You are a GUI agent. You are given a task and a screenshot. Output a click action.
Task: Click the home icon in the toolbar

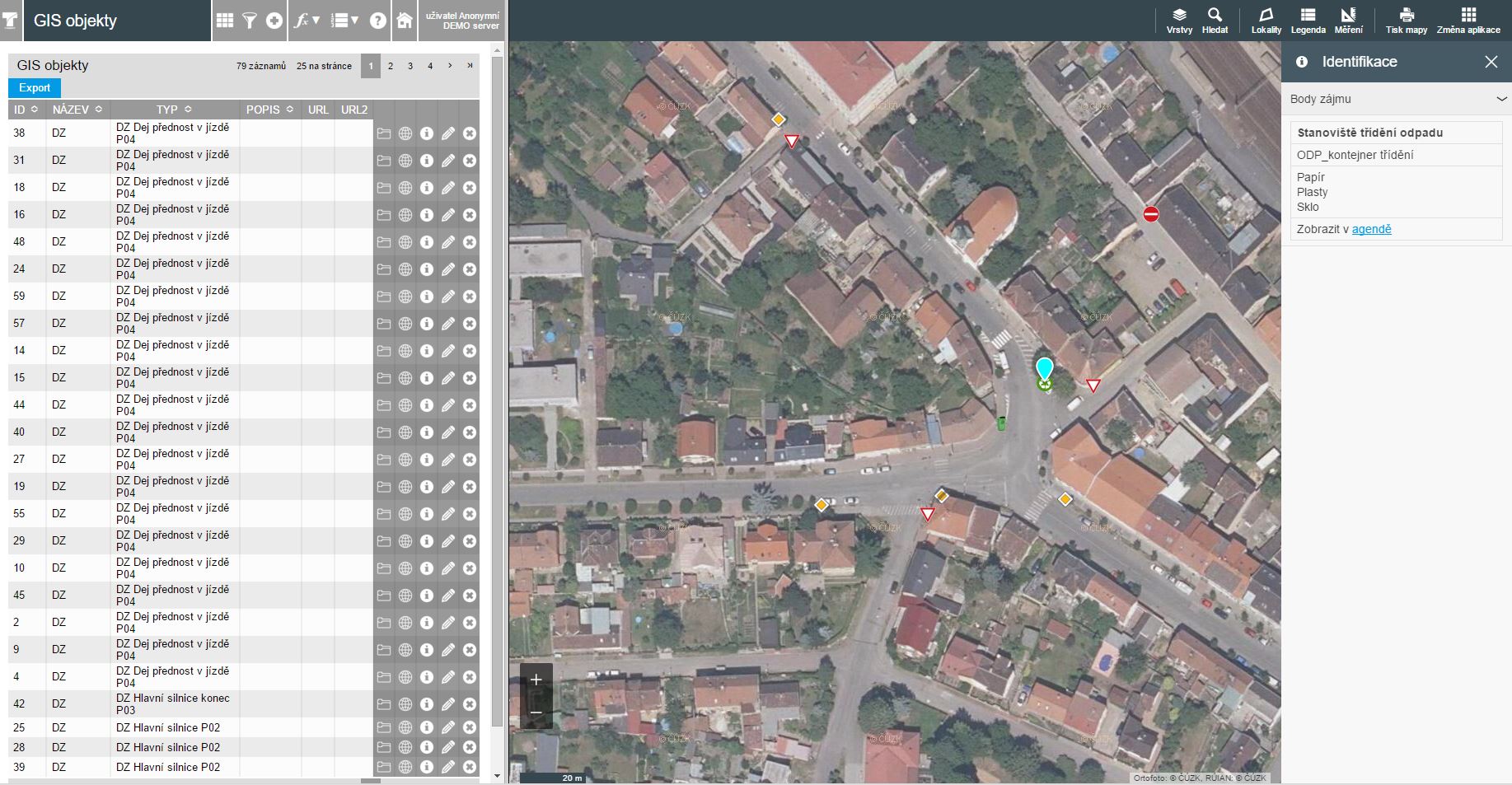[404, 21]
